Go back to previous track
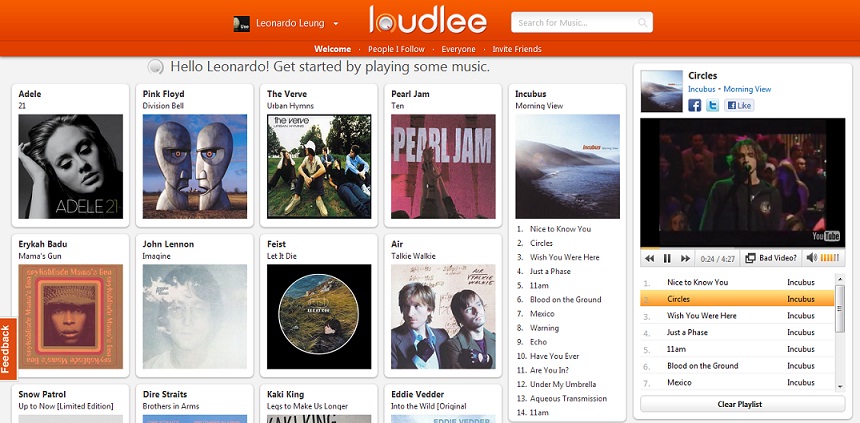 pyautogui.click(x=649, y=258)
